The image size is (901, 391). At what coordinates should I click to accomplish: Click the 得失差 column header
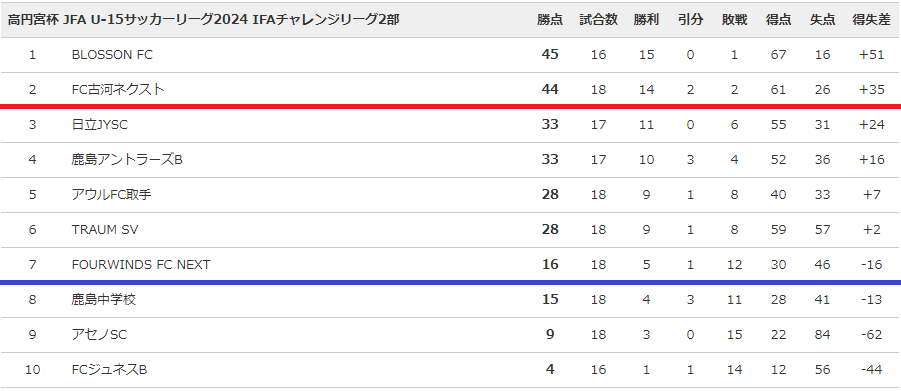pos(871,20)
